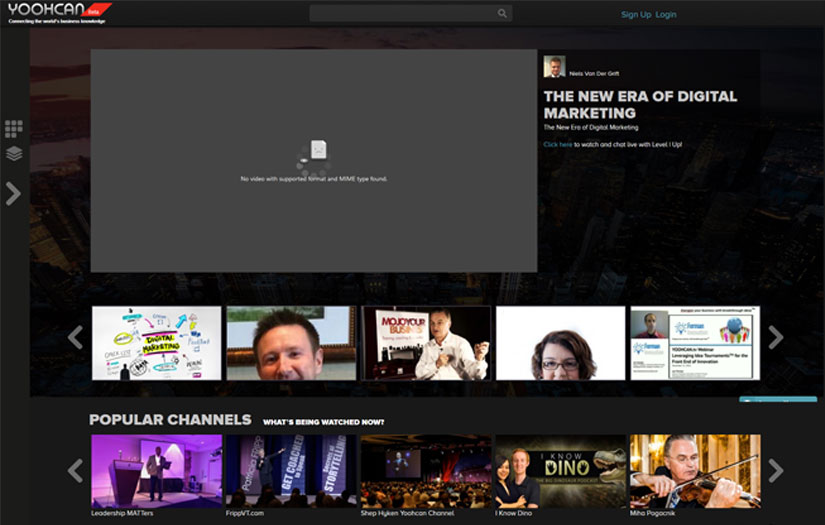Screen dimensions: 825x525
Task: Click the FrippVT.com caption
Action: [x=245, y=513]
